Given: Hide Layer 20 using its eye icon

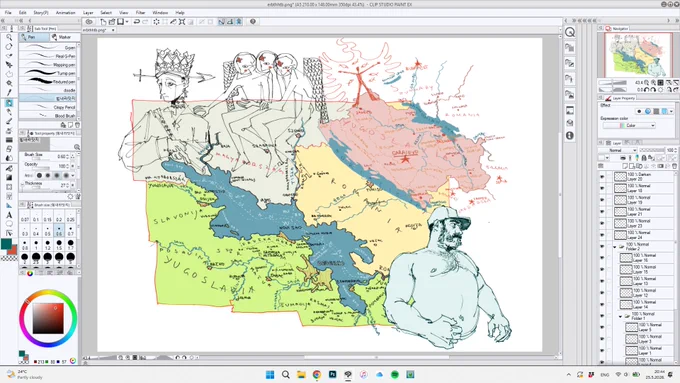Looking at the screenshot, I should 602,177.
